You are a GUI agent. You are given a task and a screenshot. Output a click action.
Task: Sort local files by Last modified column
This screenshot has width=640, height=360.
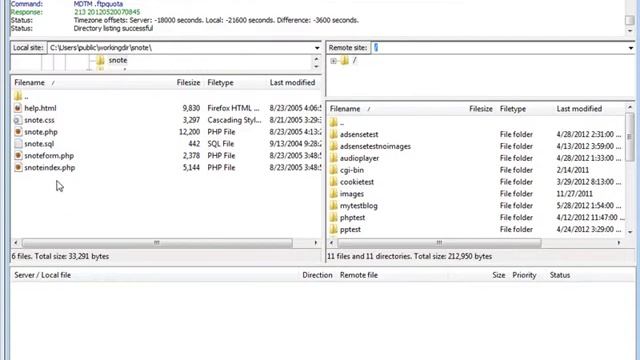tap(292, 82)
